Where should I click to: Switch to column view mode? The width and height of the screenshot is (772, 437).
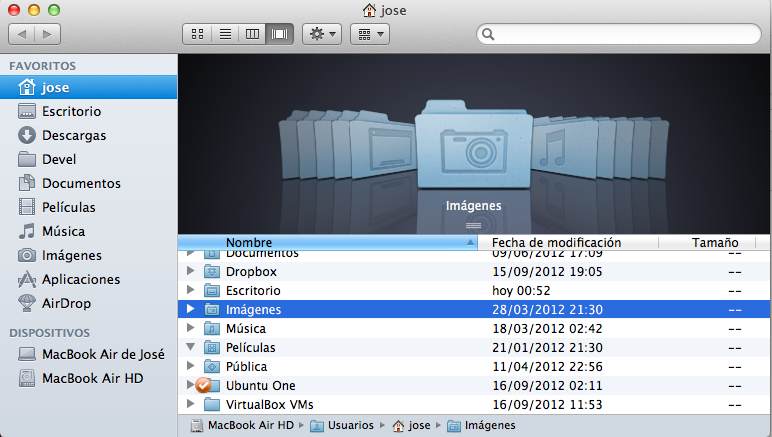[252, 34]
